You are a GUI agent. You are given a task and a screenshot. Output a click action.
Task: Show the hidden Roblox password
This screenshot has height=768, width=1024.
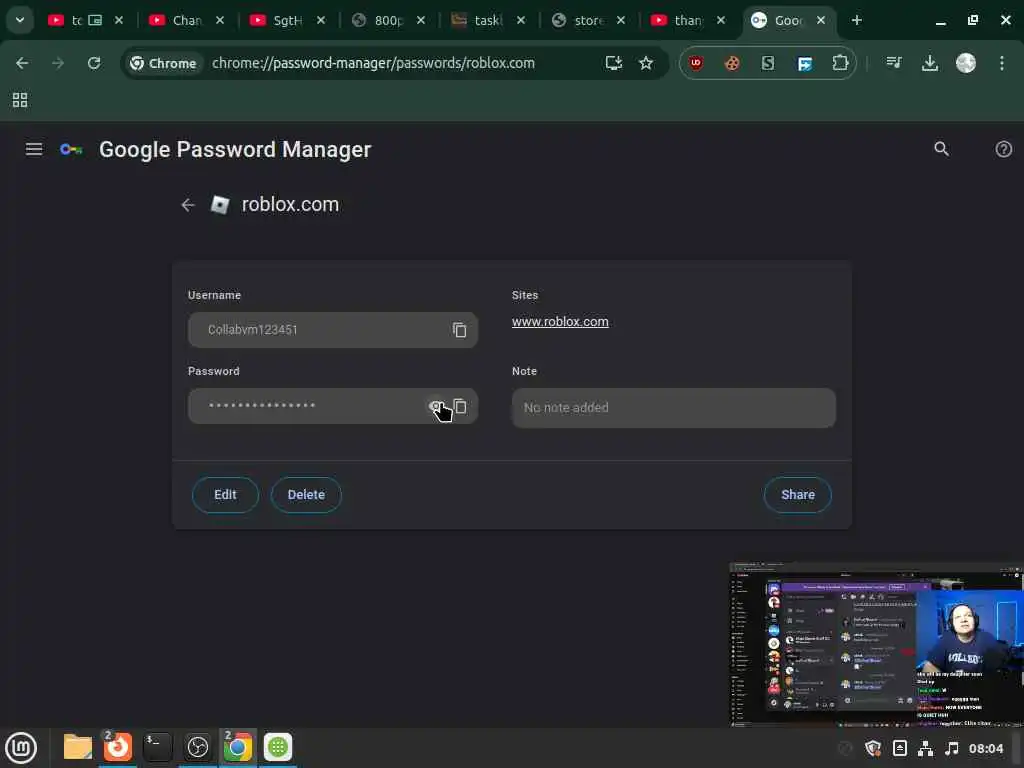coord(436,406)
